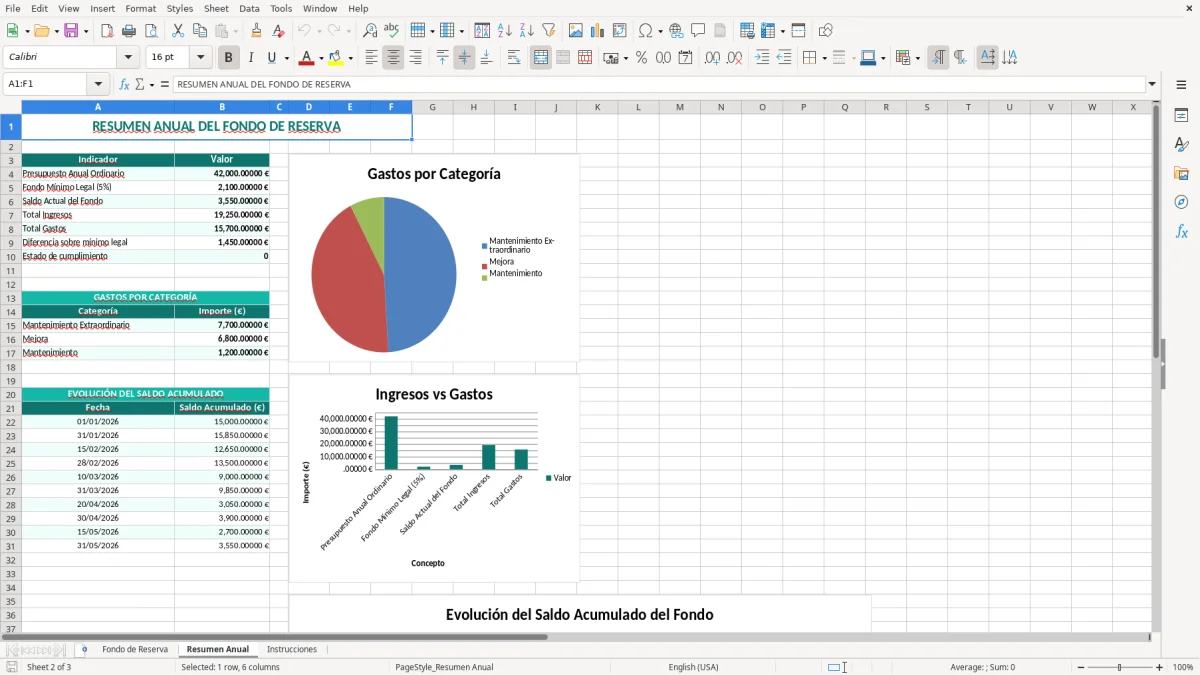Viewport: 1200px width, 675px height.
Task: Click the Cut scissors icon
Action: tap(177, 31)
